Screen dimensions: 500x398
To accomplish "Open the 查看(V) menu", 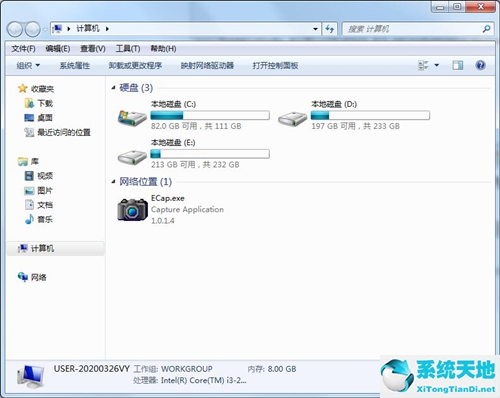I will pos(93,49).
